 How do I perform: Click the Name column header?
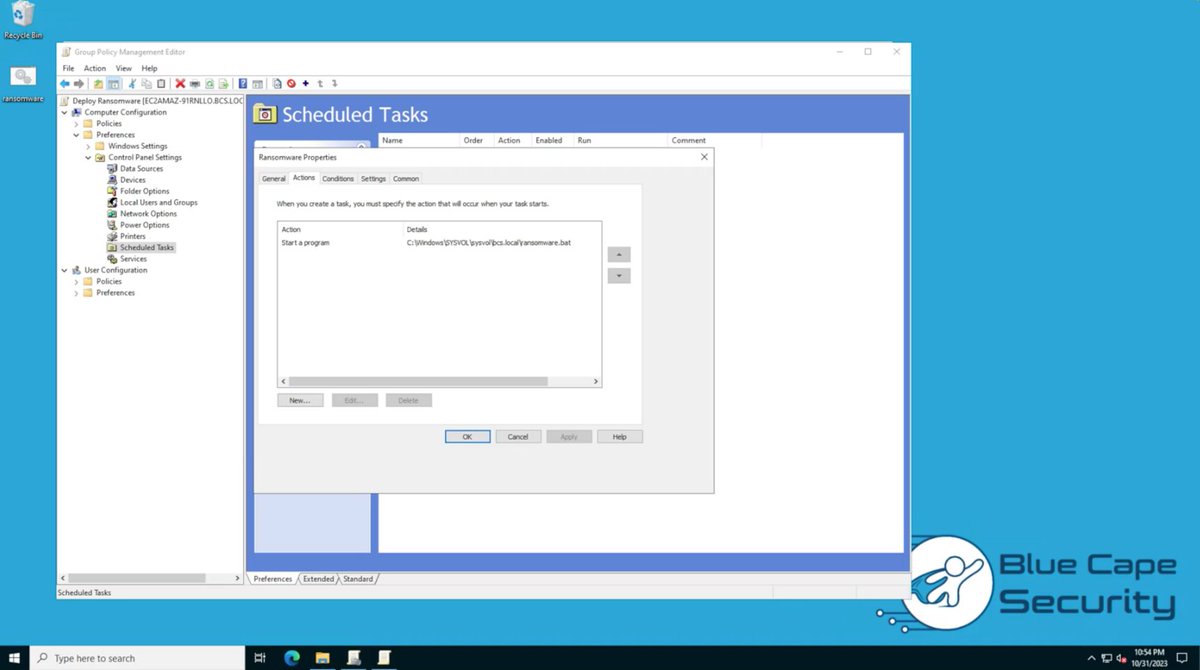click(418, 141)
